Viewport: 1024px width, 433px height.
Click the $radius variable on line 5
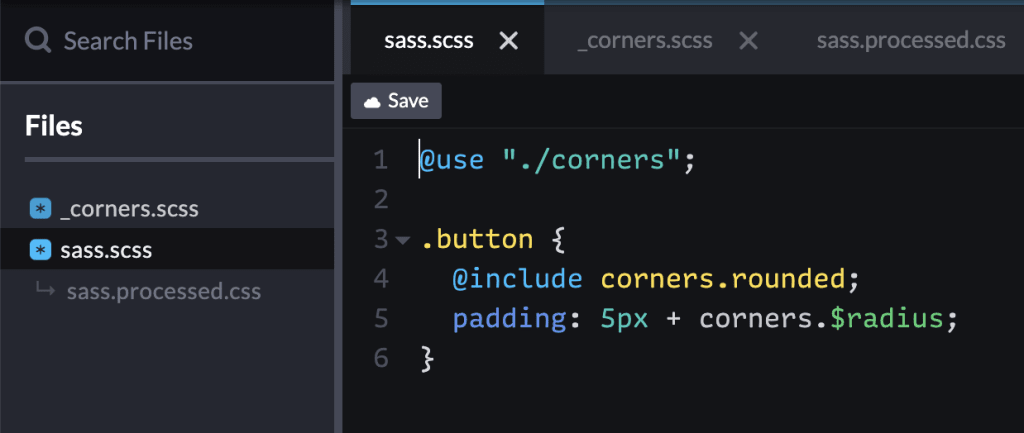click(888, 319)
